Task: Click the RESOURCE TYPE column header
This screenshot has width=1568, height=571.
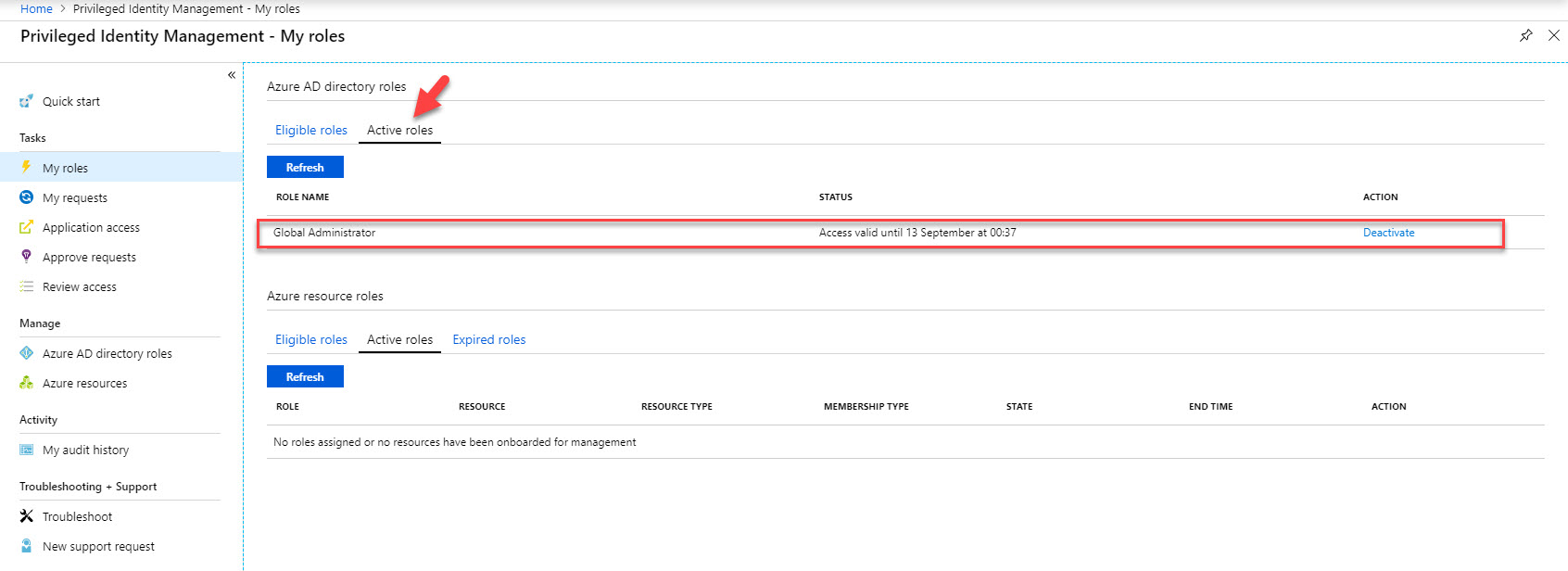Action: click(677, 406)
